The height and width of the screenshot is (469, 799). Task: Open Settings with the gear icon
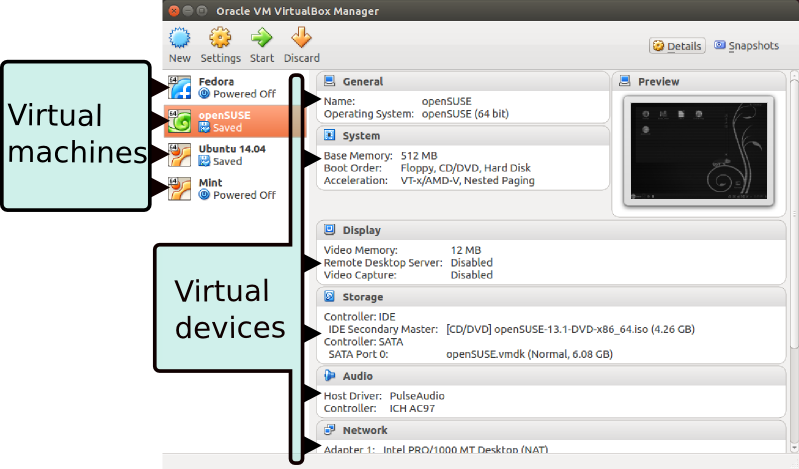(220, 38)
